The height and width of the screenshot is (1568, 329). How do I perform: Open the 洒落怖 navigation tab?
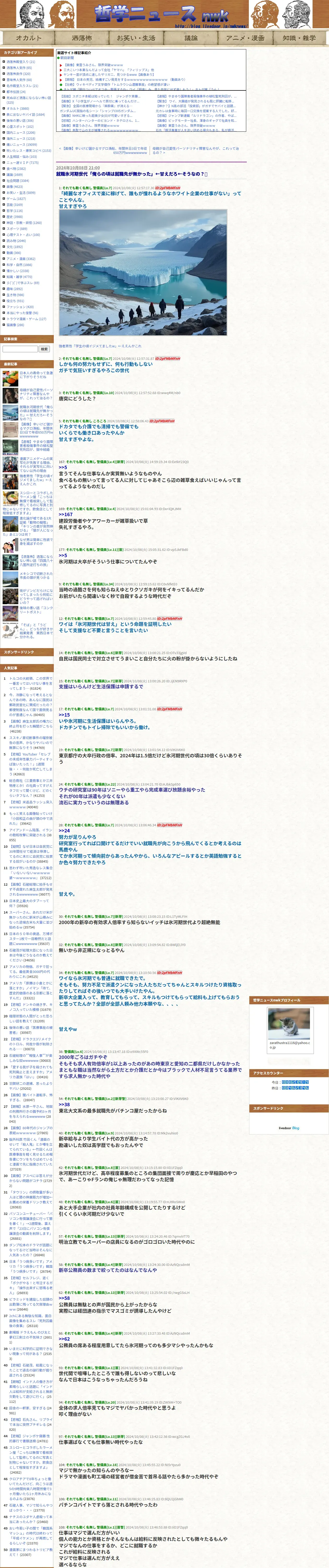pyautogui.click(x=82, y=38)
